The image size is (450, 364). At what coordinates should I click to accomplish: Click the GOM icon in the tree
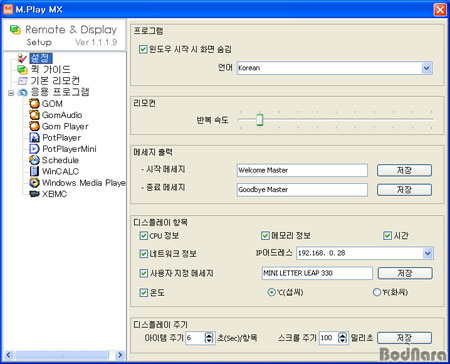pyautogui.click(x=34, y=104)
